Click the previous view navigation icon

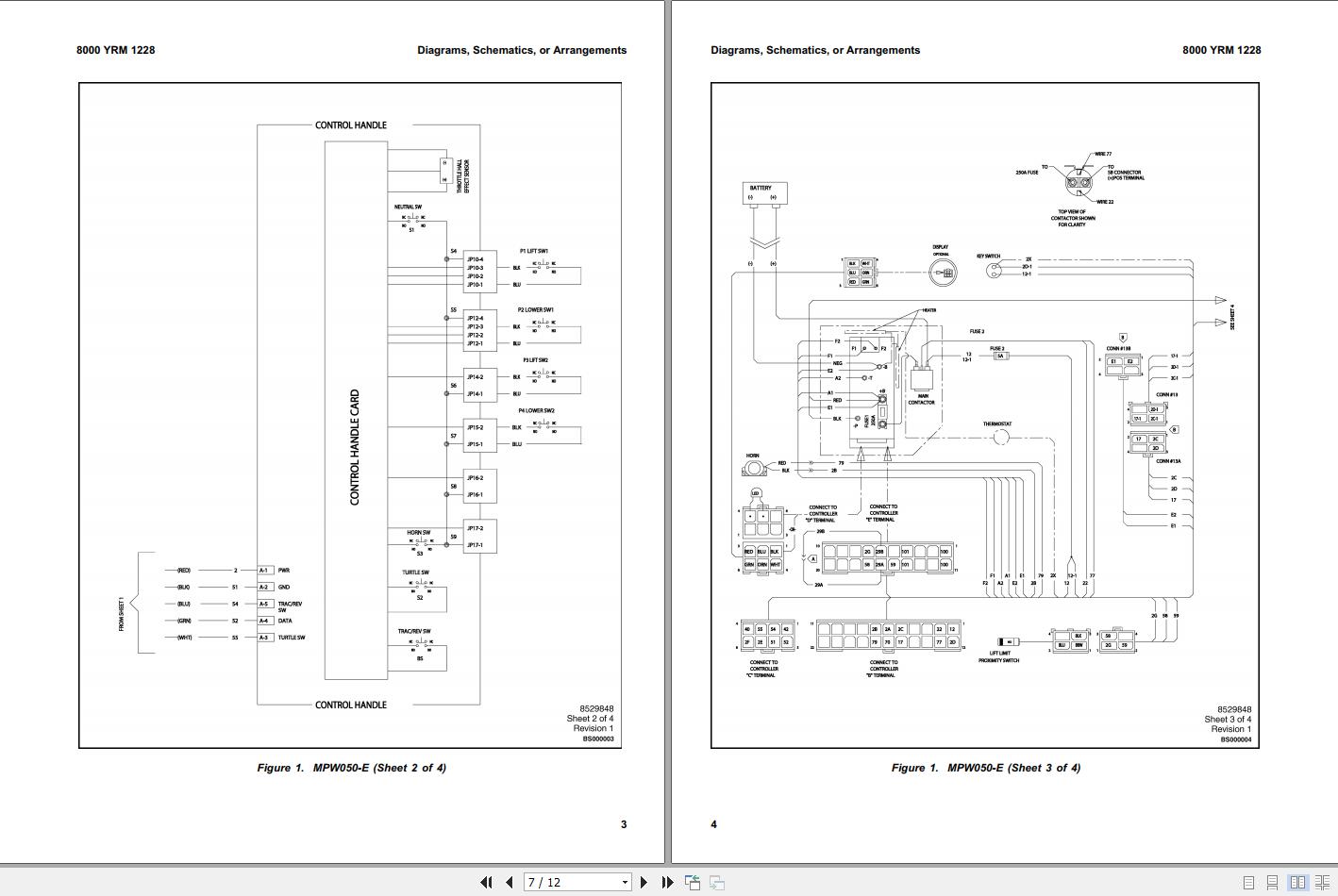pyautogui.click(x=694, y=882)
